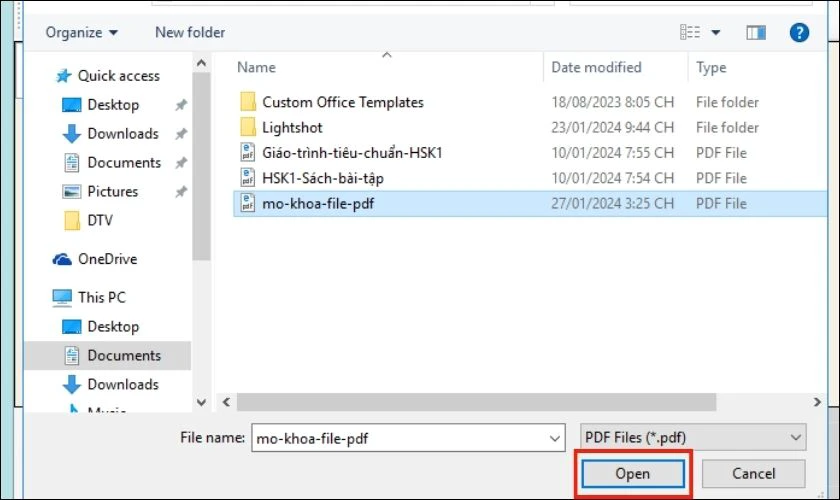Screen dimensions: 840x500
Task: Click date 18/08/2023 8:05 CH cell
Action: click(612, 102)
